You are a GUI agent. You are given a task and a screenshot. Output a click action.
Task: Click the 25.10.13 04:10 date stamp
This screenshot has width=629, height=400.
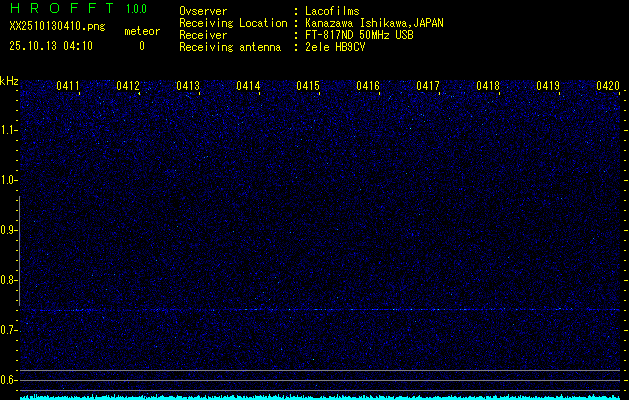(x=51, y=46)
